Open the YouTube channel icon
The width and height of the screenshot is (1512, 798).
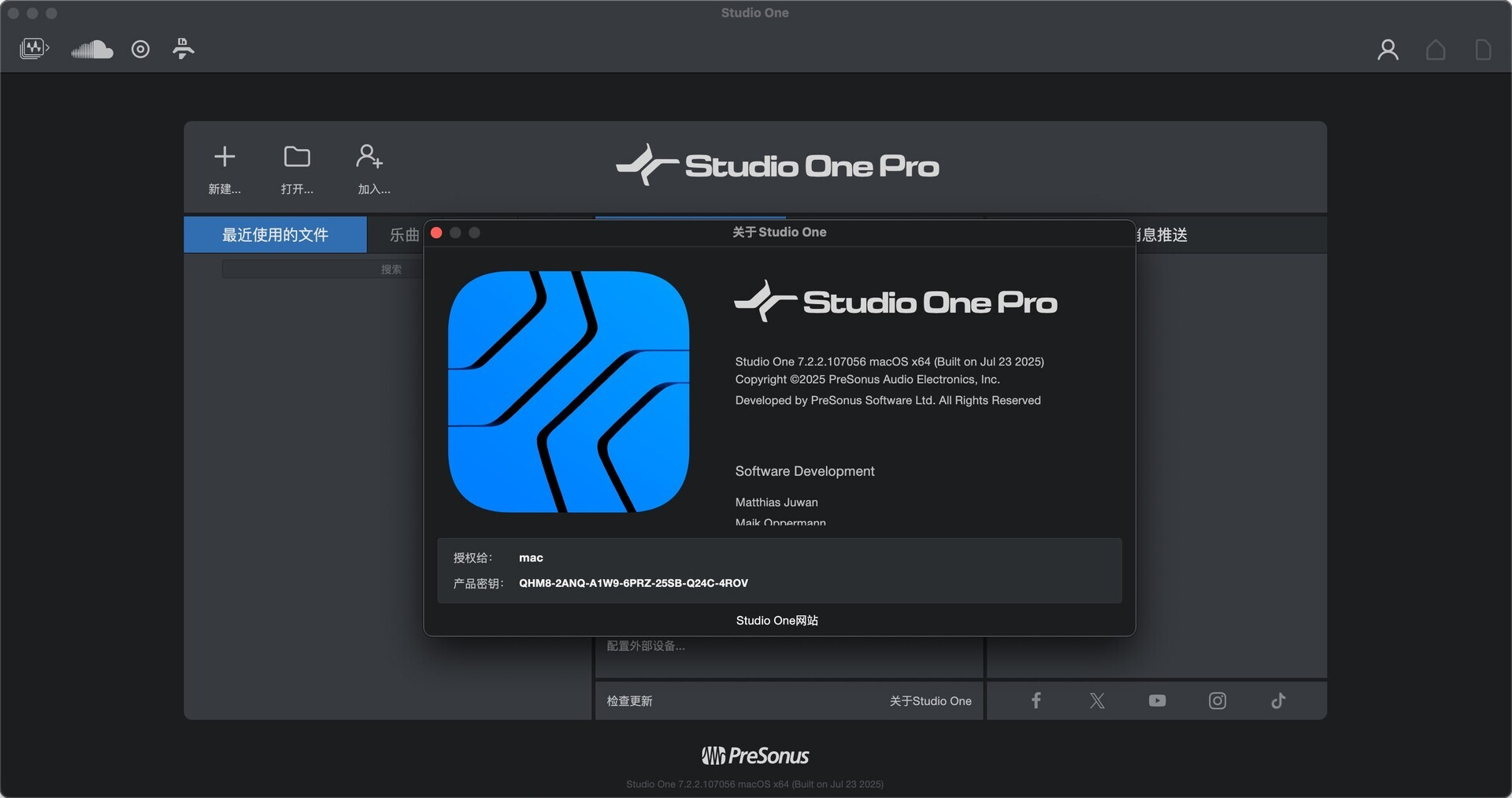pos(1156,700)
